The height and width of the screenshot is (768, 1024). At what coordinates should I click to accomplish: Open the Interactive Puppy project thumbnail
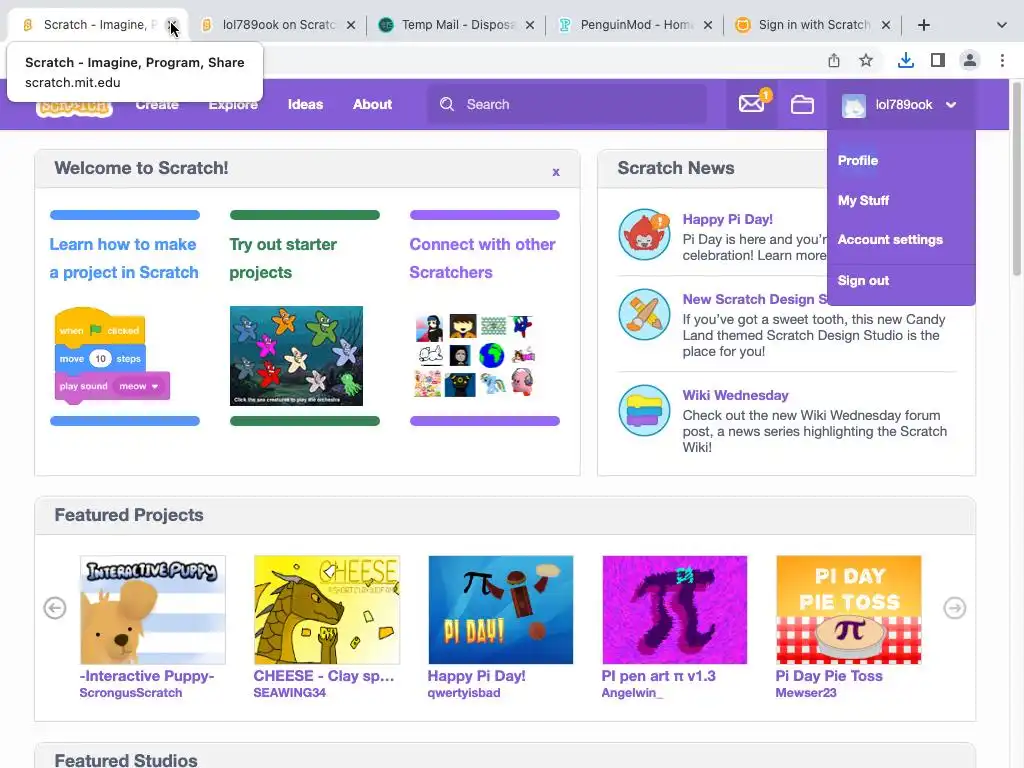pos(153,609)
